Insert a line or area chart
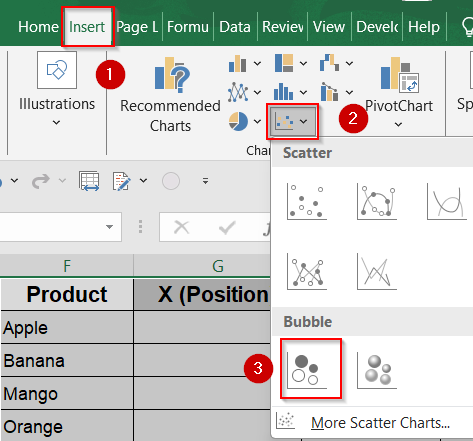 [x=238, y=92]
